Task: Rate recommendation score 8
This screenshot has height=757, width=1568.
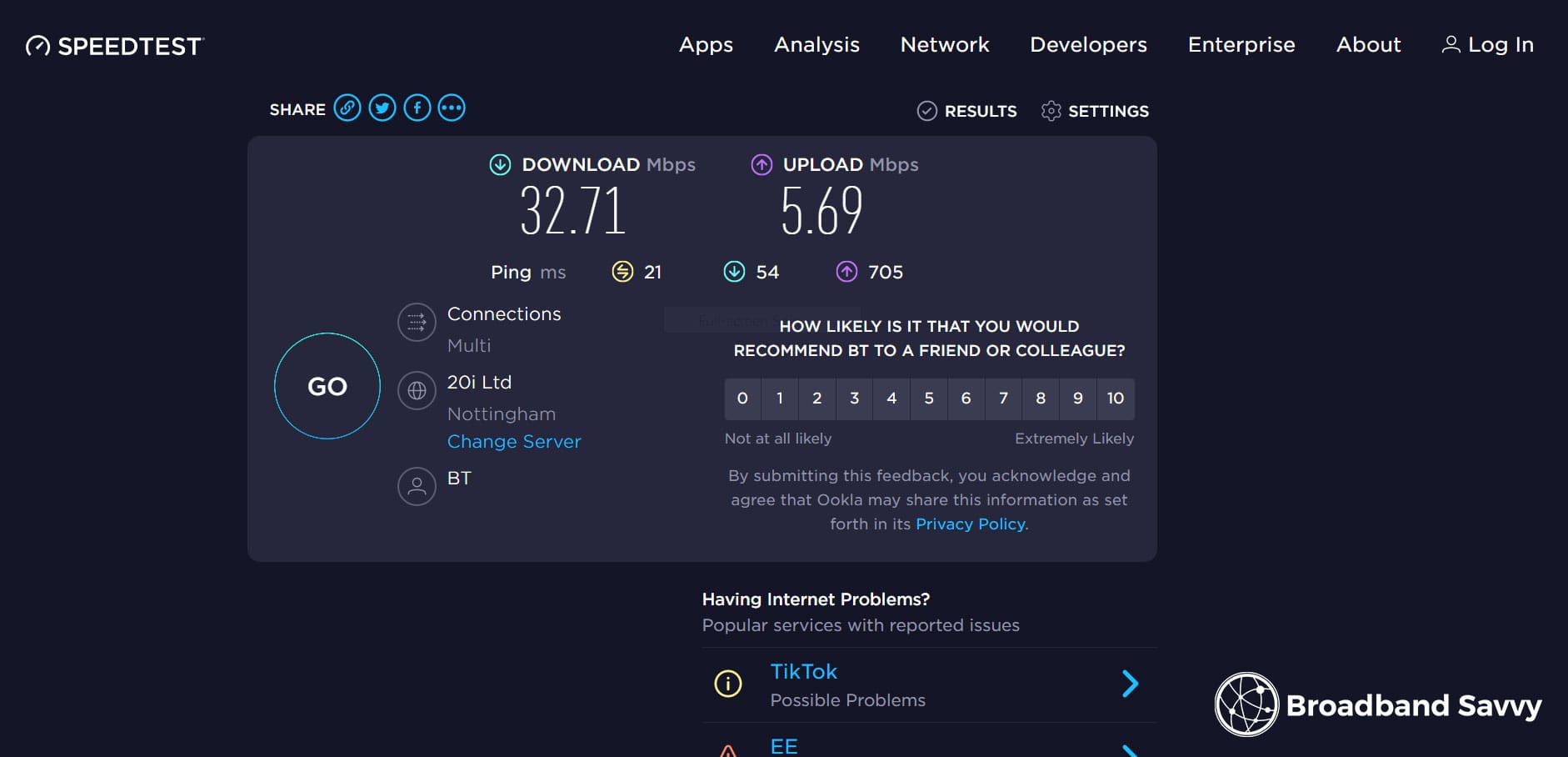Action: click(1041, 399)
